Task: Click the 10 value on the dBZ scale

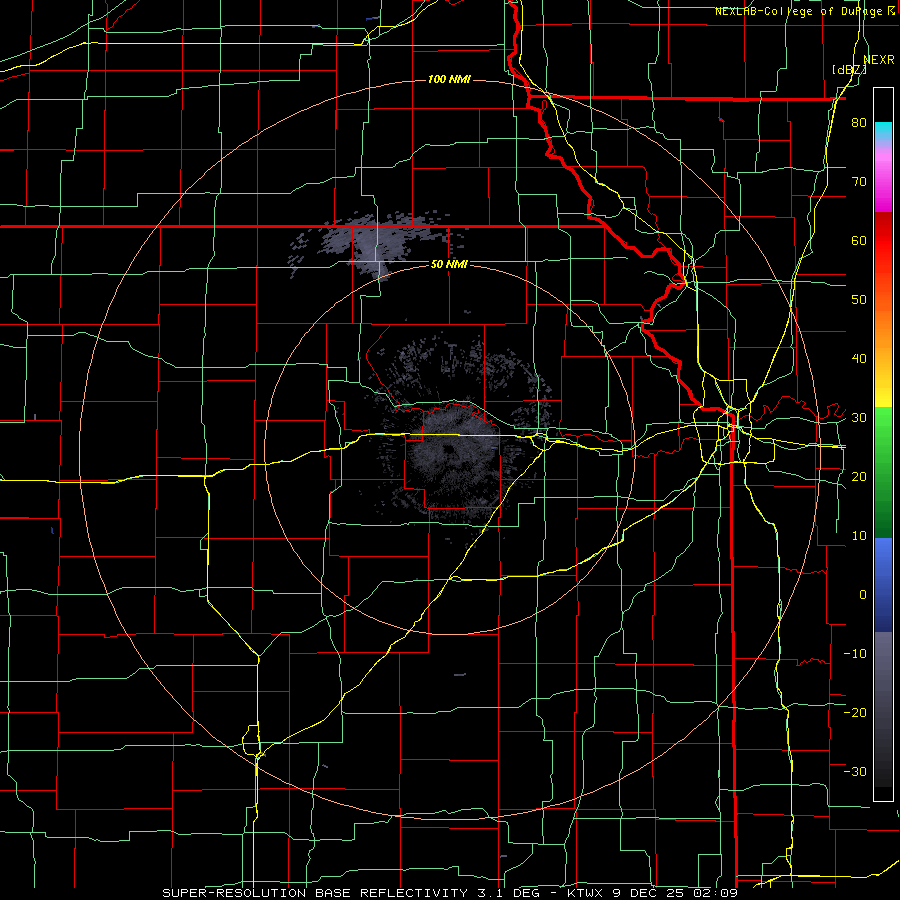Action: click(859, 536)
